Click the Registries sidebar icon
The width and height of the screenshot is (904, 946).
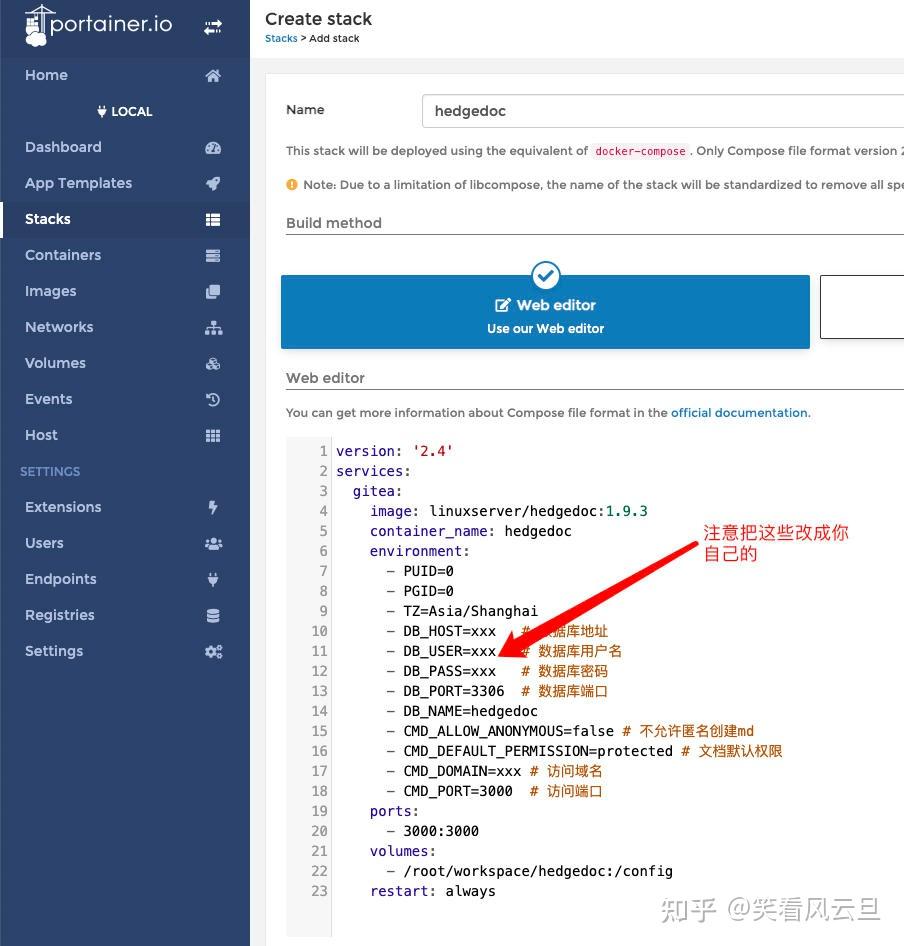(213, 615)
